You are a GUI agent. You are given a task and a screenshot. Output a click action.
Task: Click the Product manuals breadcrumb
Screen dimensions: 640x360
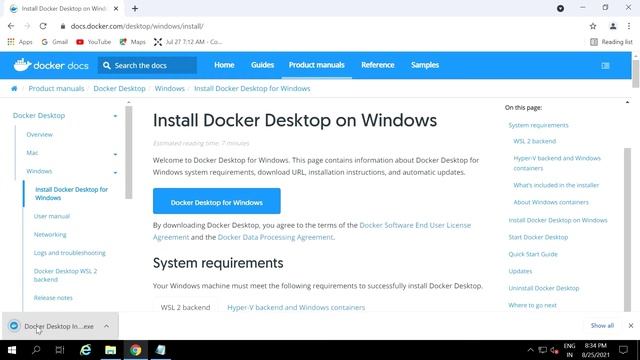[x=56, y=89]
